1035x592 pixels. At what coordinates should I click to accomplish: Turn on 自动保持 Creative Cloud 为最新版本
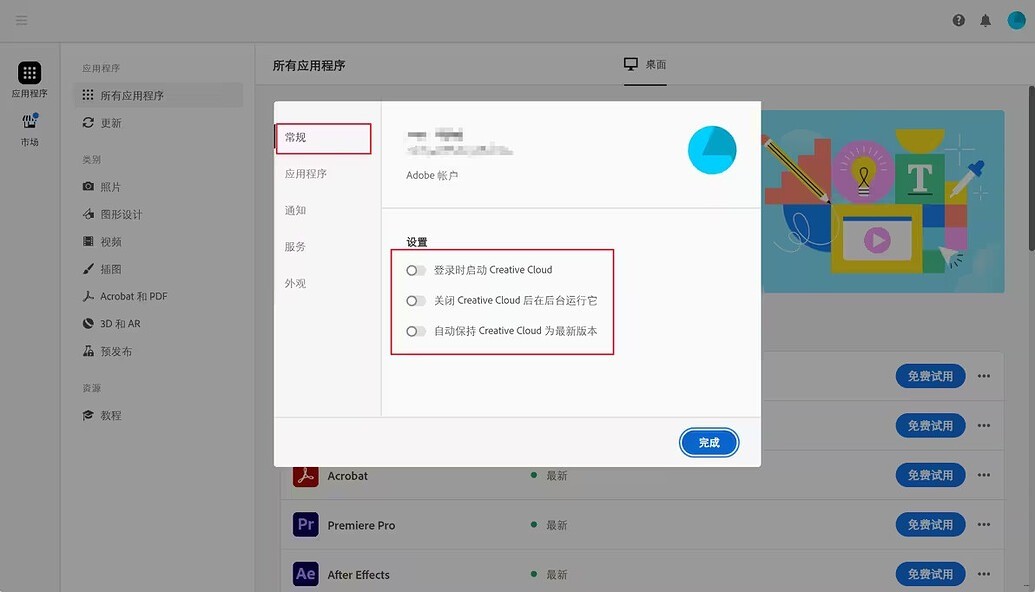coord(416,331)
